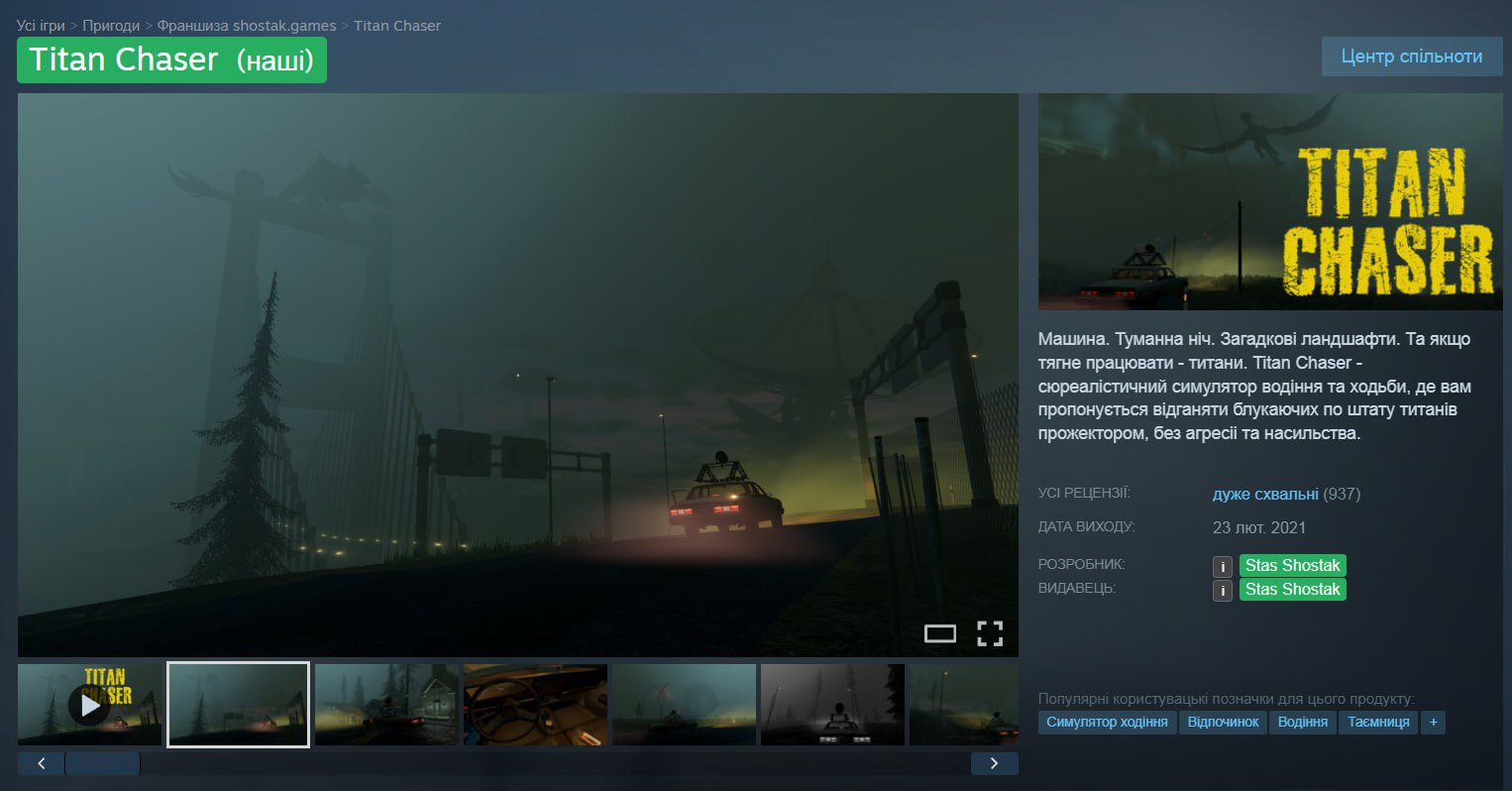Expand more user tags with plus button
This screenshot has height=791, width=1512.
(x=1433, y=722)
